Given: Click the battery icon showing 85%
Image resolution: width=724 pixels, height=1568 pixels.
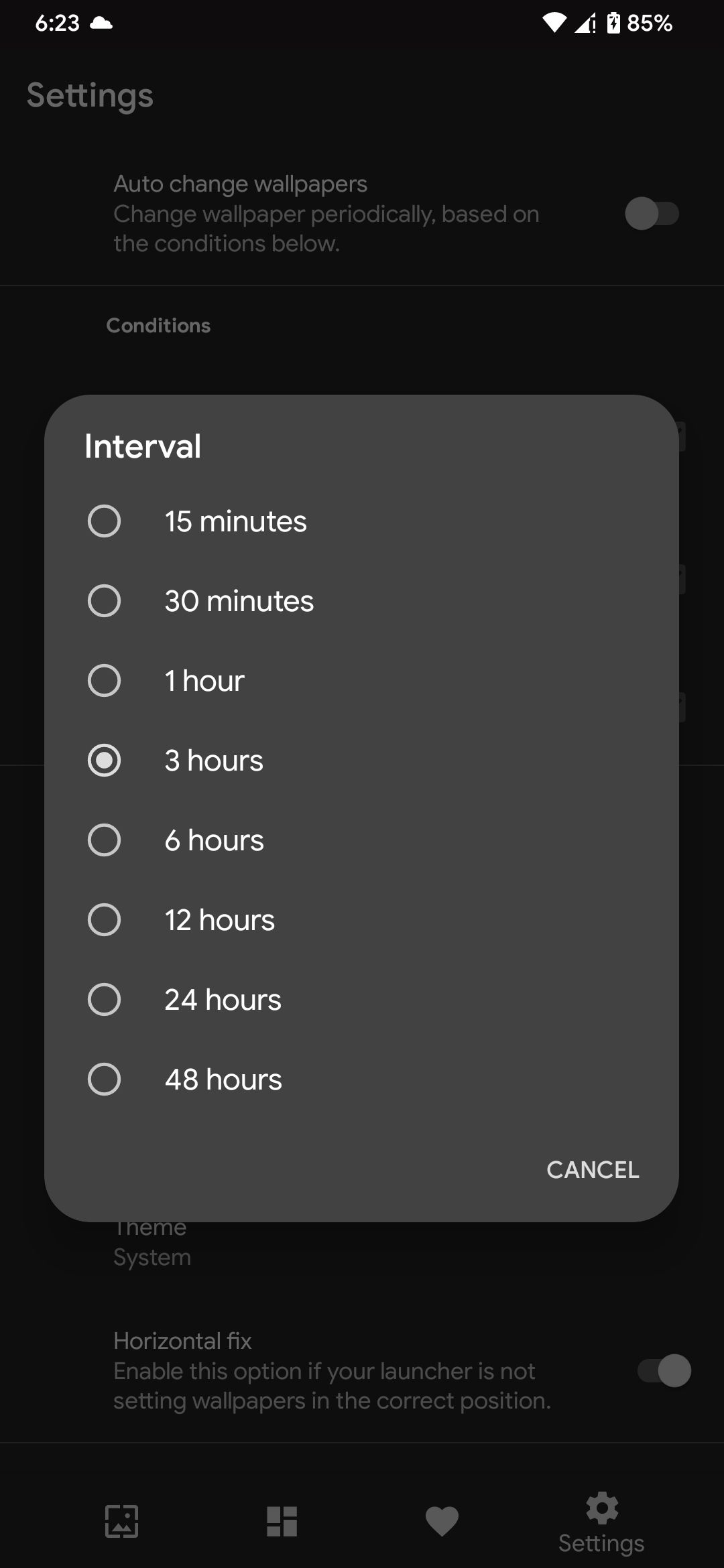Looking at the screenshot, I should (616, 22).
